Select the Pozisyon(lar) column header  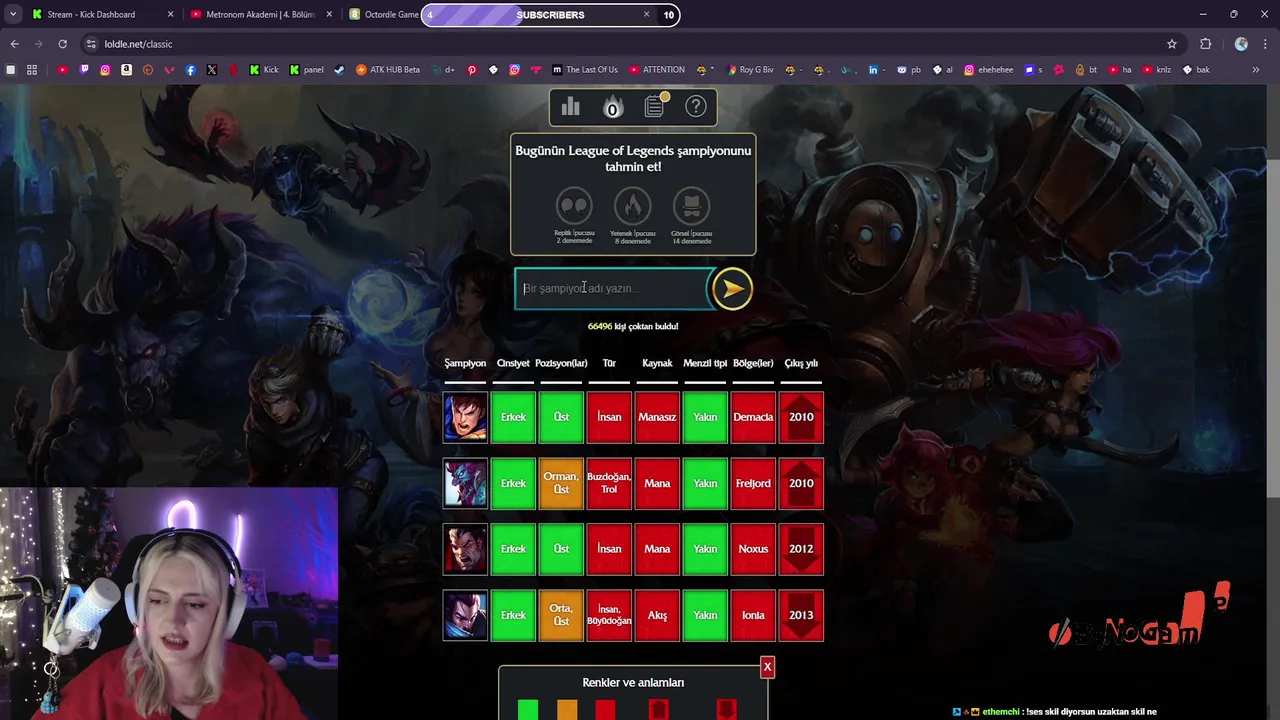point(561,363)
